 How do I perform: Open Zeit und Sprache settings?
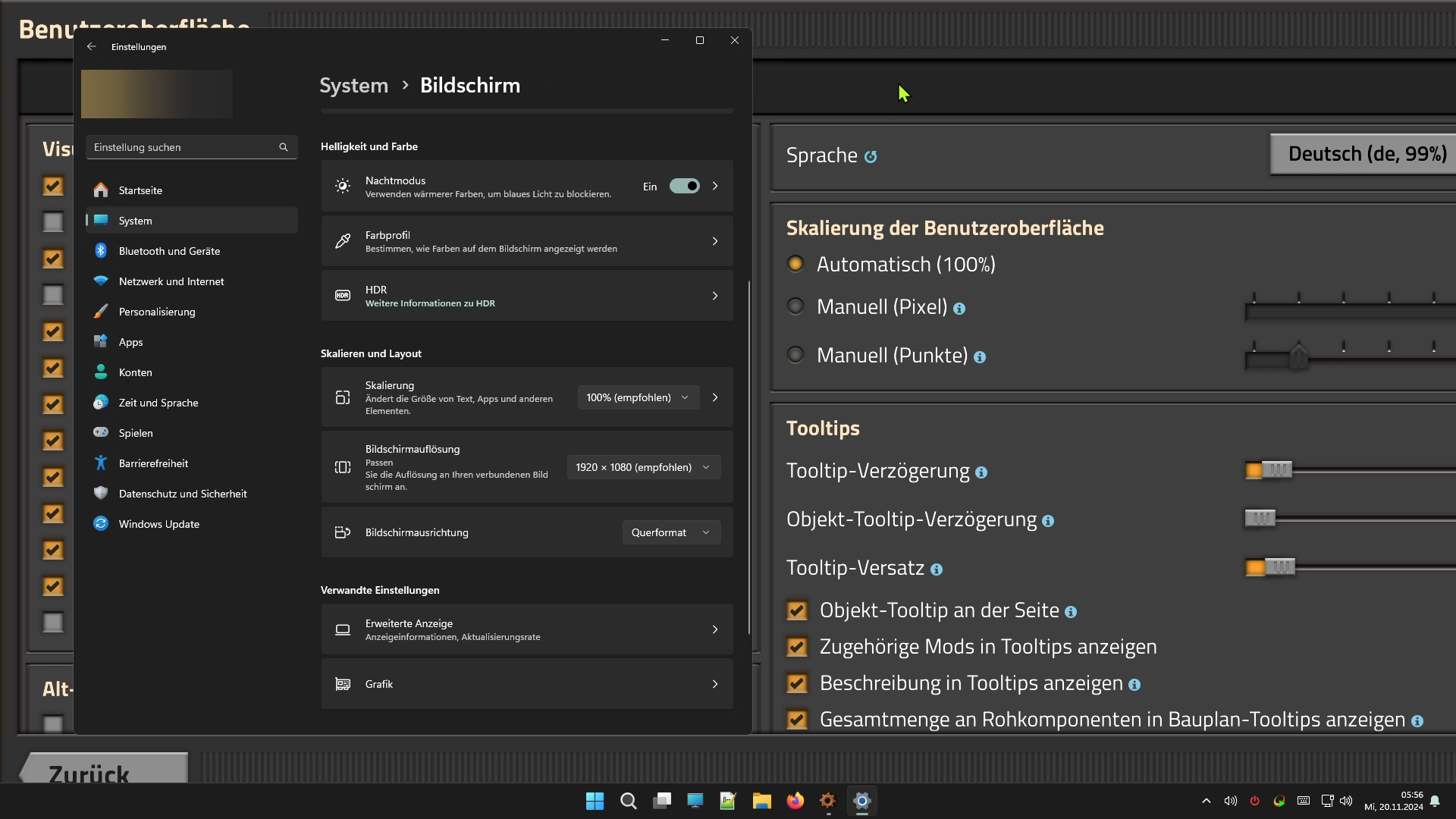(x=192, y=403)
